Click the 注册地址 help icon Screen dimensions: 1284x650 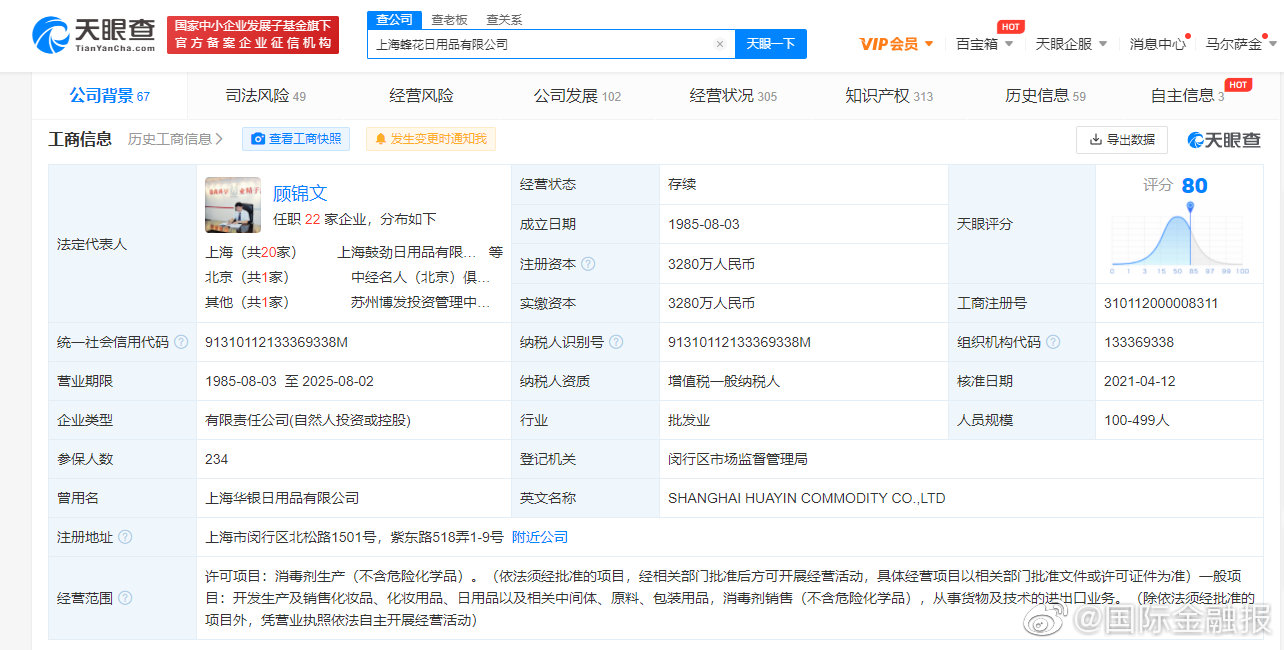pyautogui.click(x=125, y=537)
